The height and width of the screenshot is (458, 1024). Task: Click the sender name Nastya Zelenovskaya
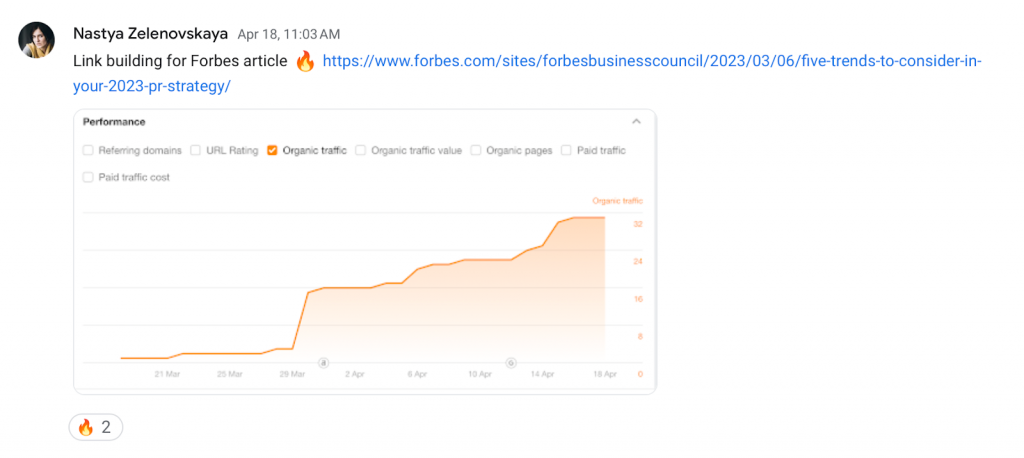150,34
